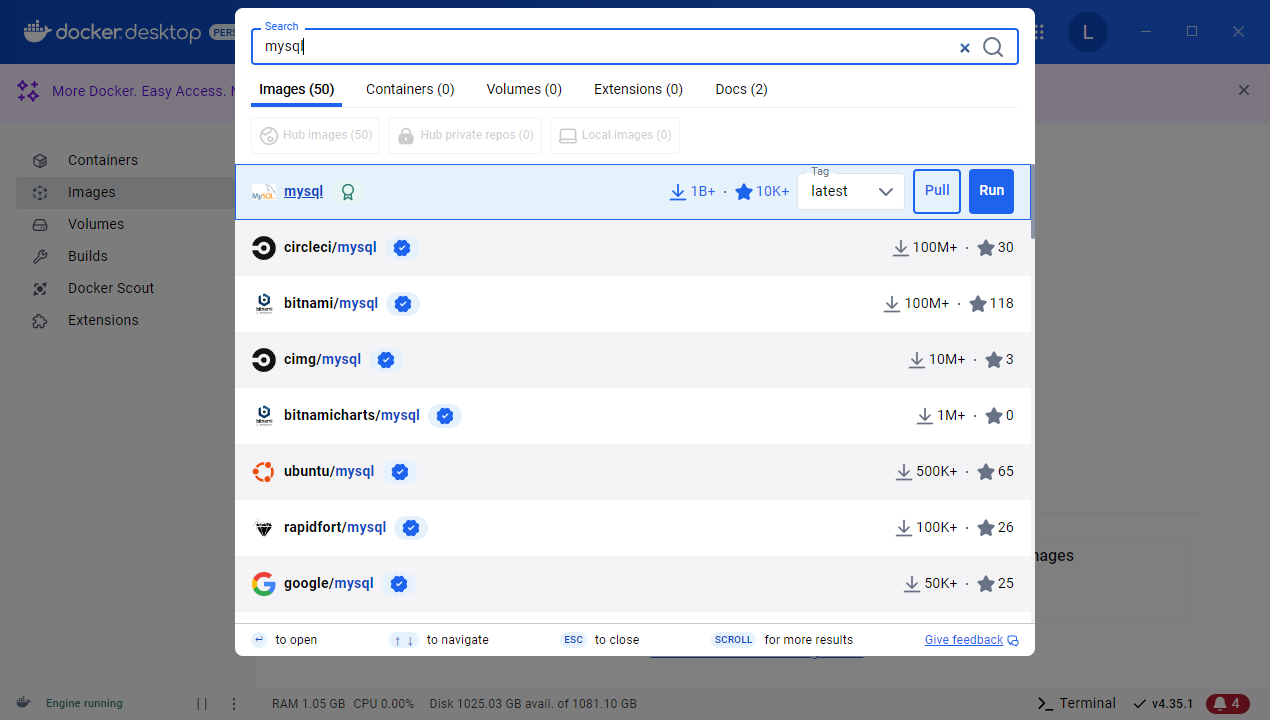Screen dimensions: 1270x720
Task: Click the Docker Scout sidebar icon
Action: (x=40, y=288)
